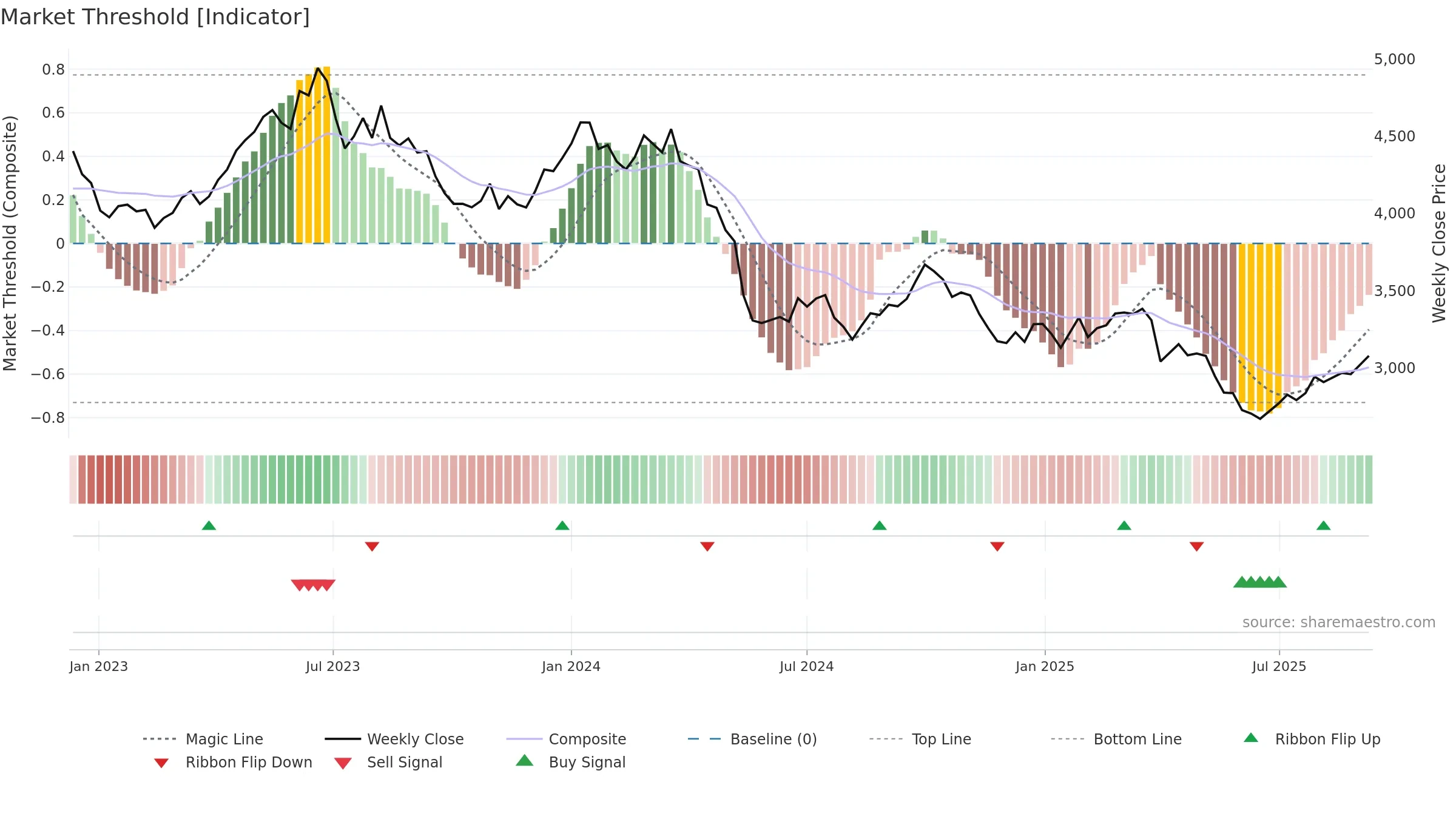Click the ribbon flip down marker around April 2024
The width and height of the screenshot is (1456, 819).
(x=707, y=547)
